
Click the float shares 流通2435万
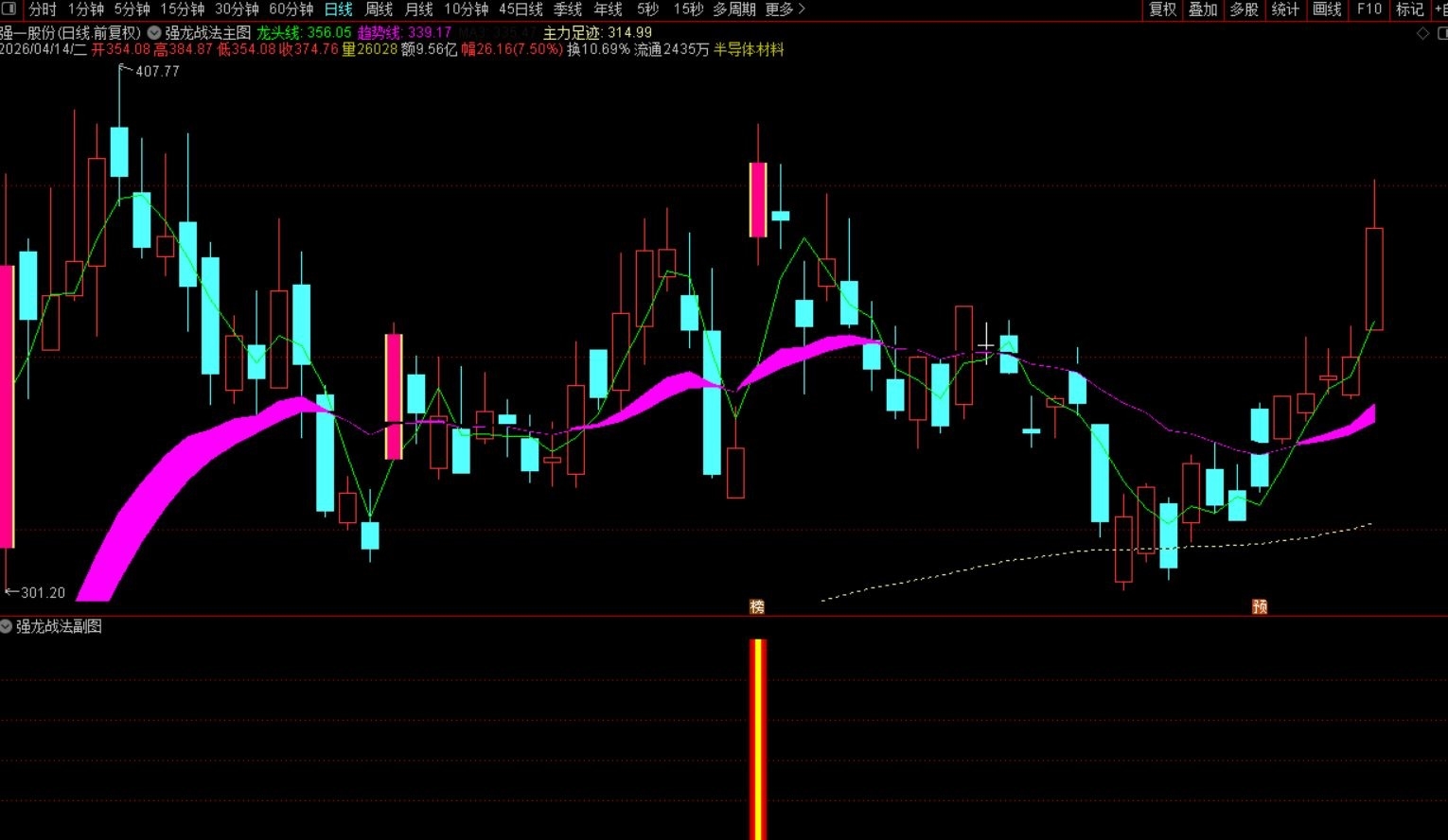pos(671,49)
